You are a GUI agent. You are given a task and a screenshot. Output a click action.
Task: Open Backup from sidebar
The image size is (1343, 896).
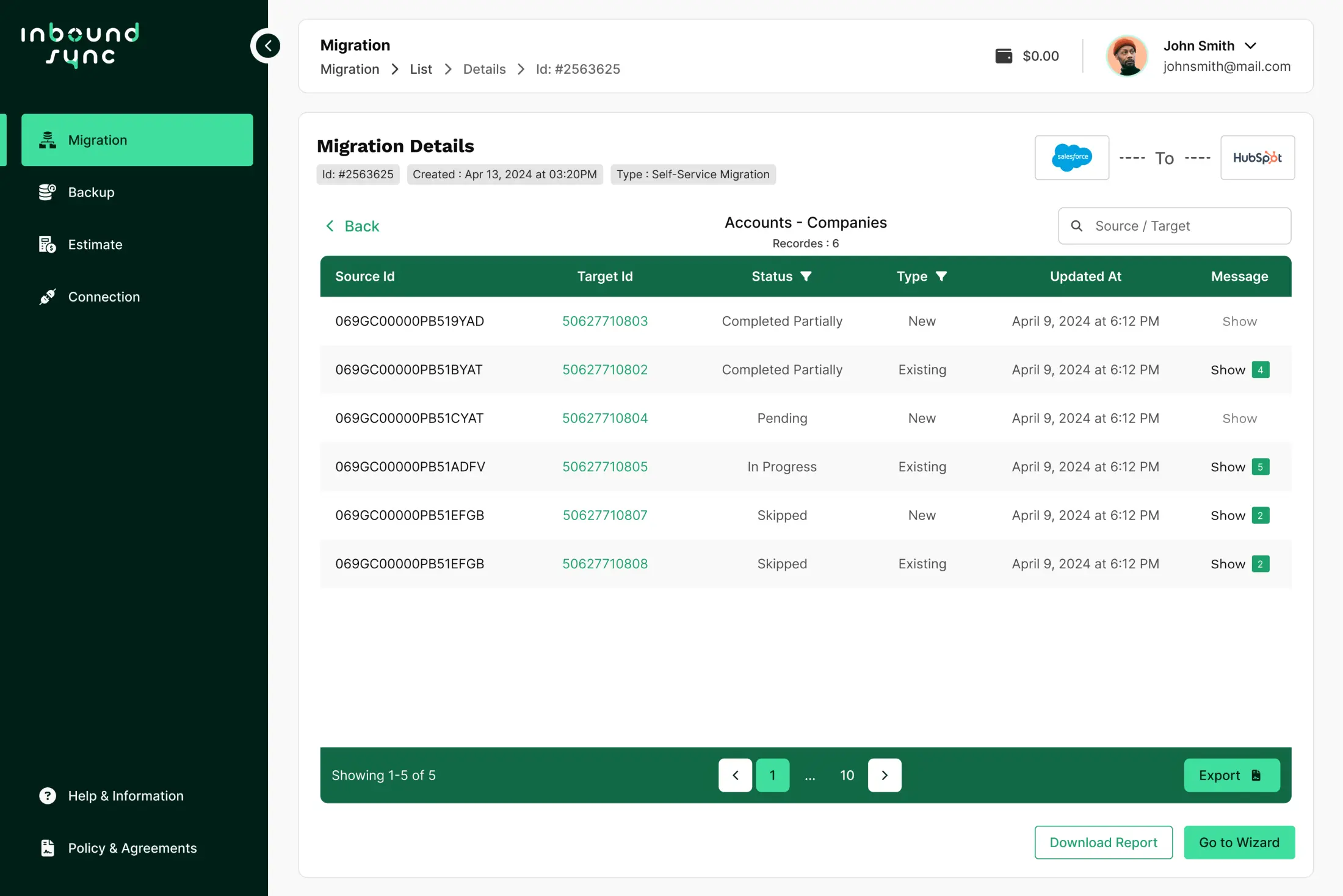(91, 192)
